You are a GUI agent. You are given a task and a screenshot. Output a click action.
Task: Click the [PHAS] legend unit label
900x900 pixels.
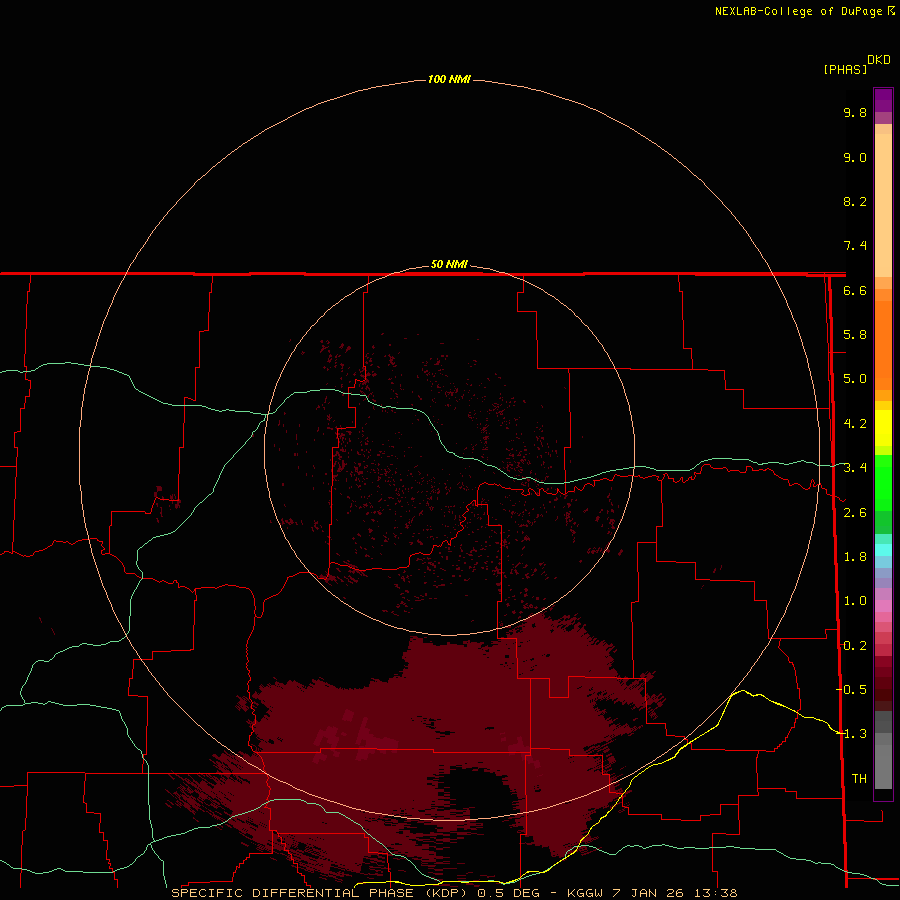[x=845, y=70]
